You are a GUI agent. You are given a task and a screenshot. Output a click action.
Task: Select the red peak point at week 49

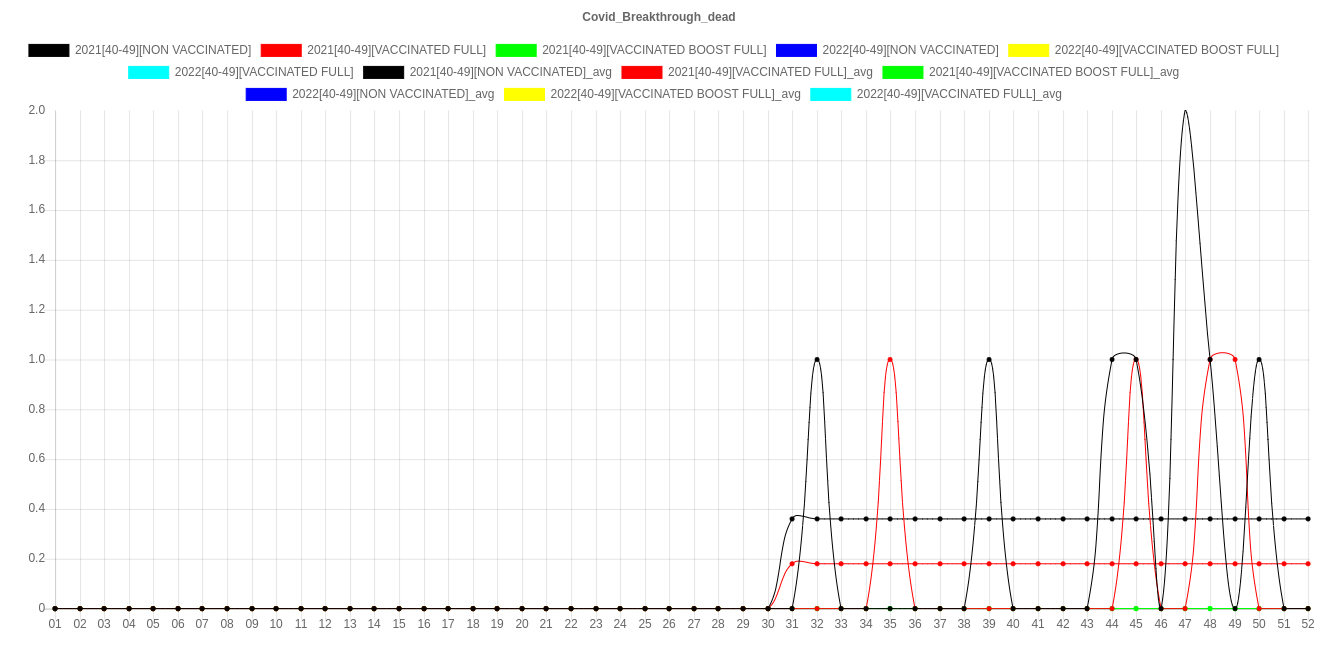pyautogui.click(x=1234, y=359)
